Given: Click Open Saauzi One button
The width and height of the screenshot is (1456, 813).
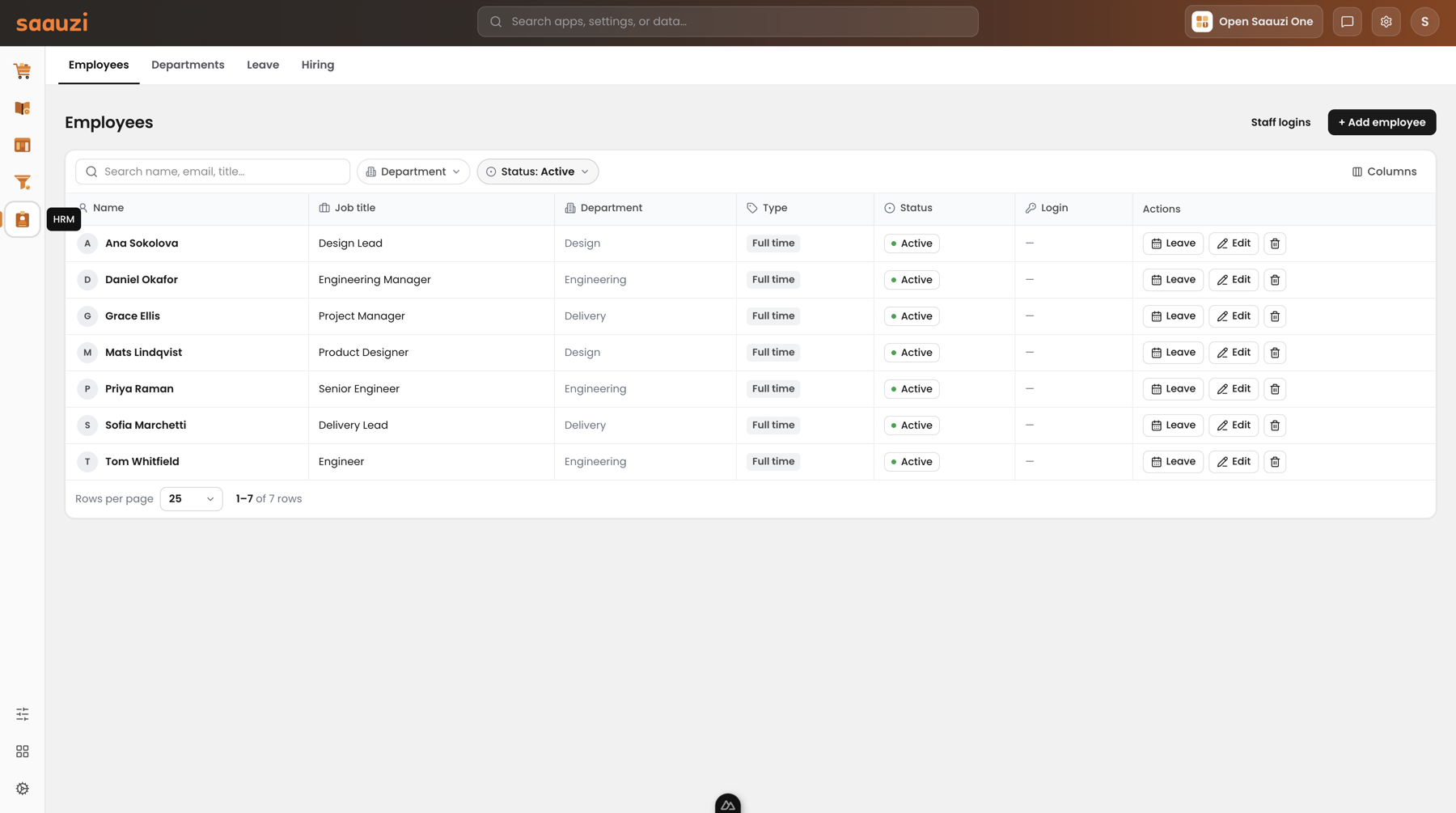Looking at the screenshot, I should pos(1254,22).
